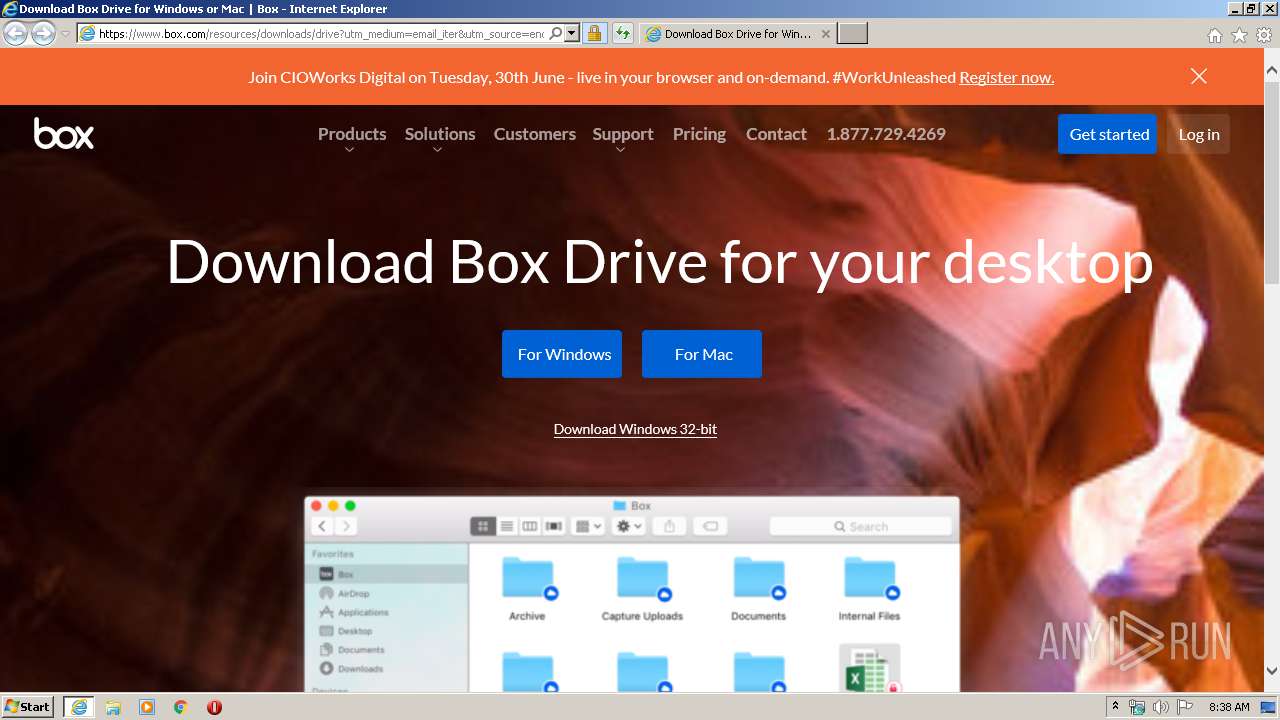Expand the Solutions menu

click(440, 134)
